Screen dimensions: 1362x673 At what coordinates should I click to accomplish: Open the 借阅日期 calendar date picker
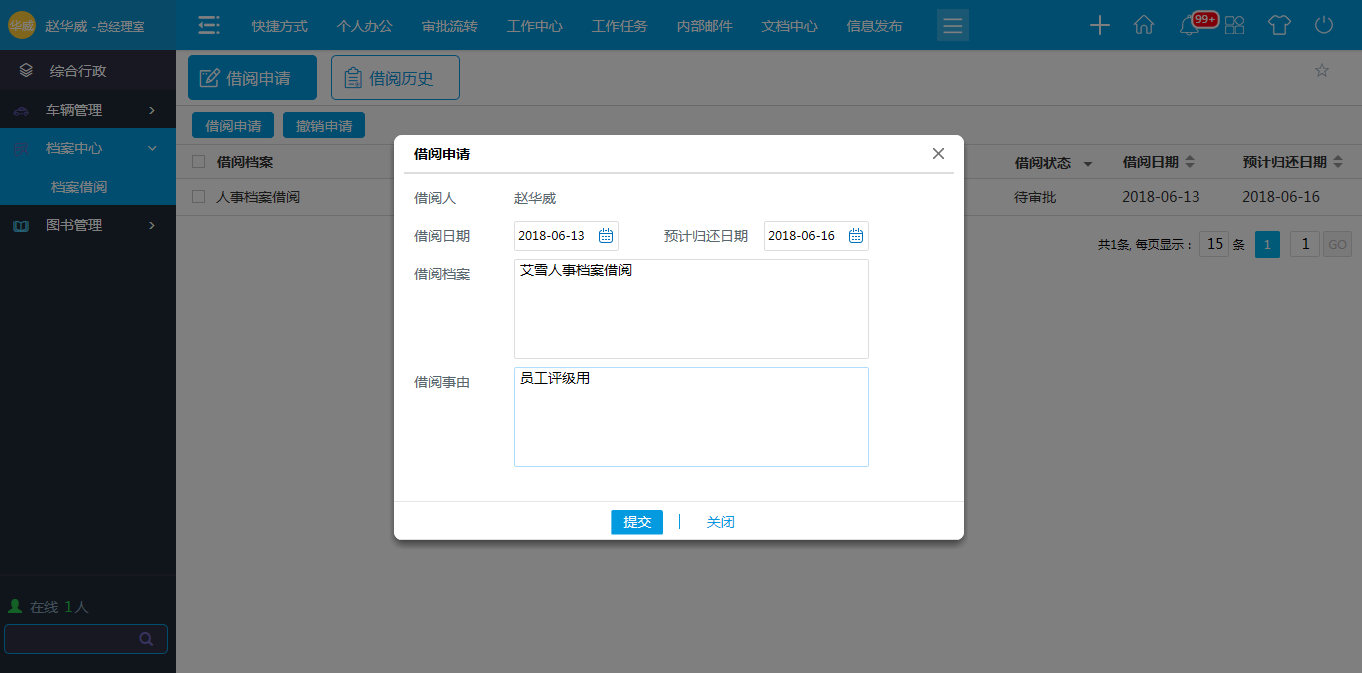click(604, 235)
